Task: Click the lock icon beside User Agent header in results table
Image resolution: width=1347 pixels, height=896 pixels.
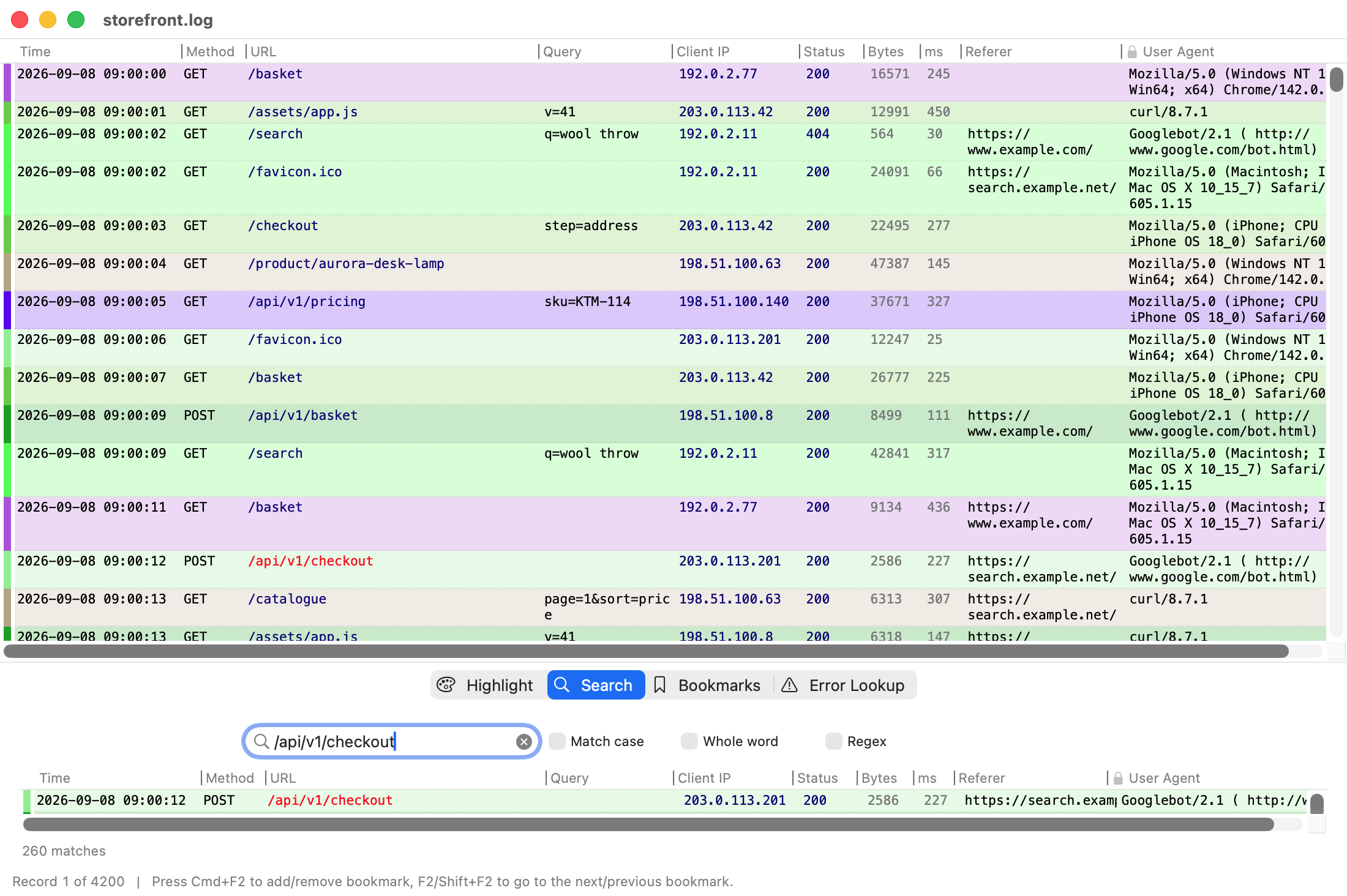Action: [x=1118, y=778]
